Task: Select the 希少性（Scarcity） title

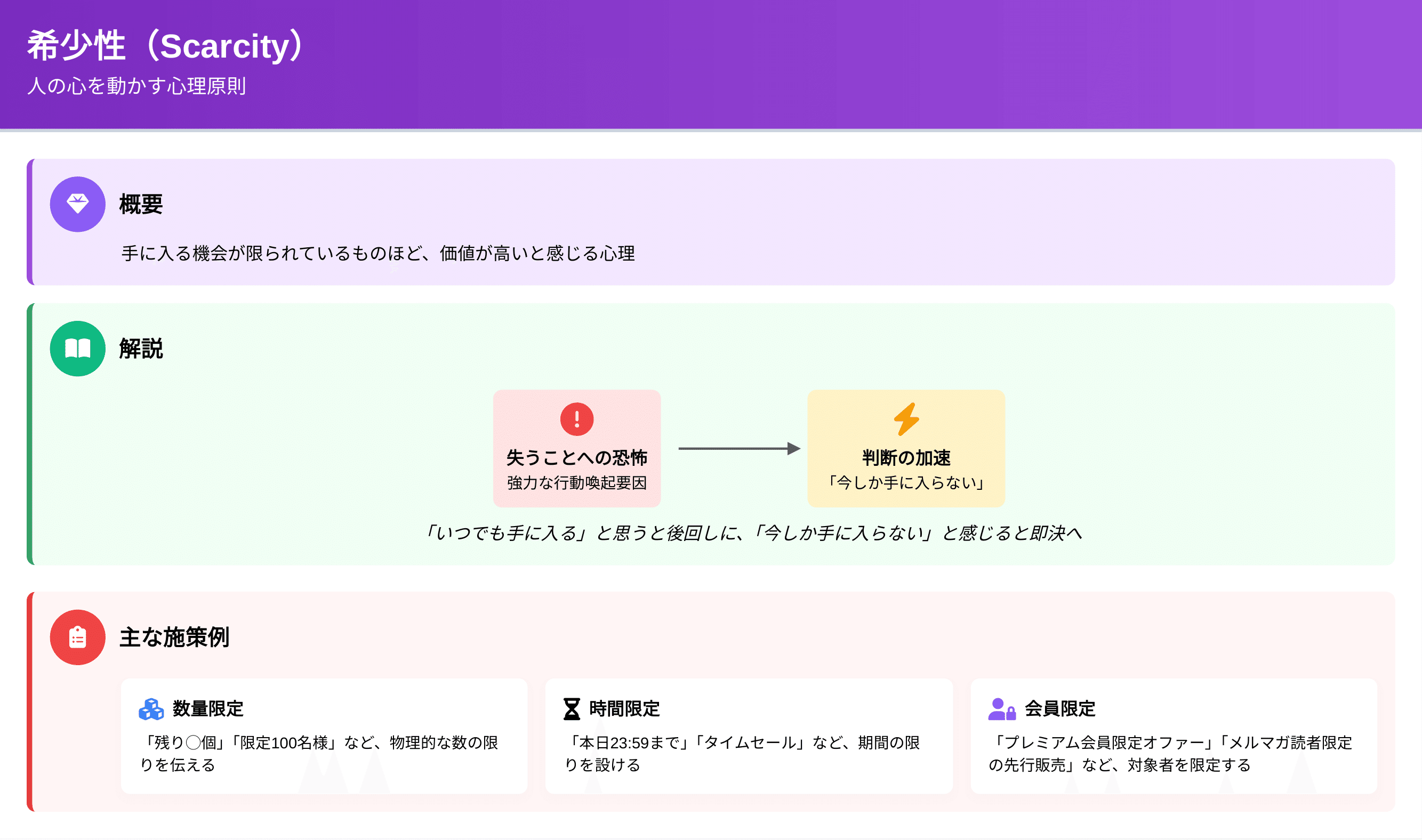Action: [x=167, y=45]
